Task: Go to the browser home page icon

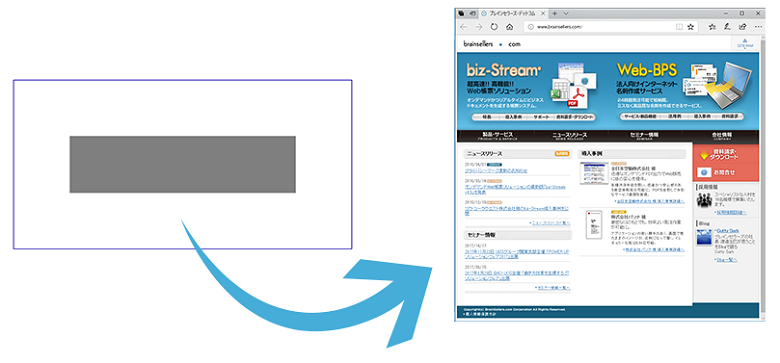Action: click(509, 27)
